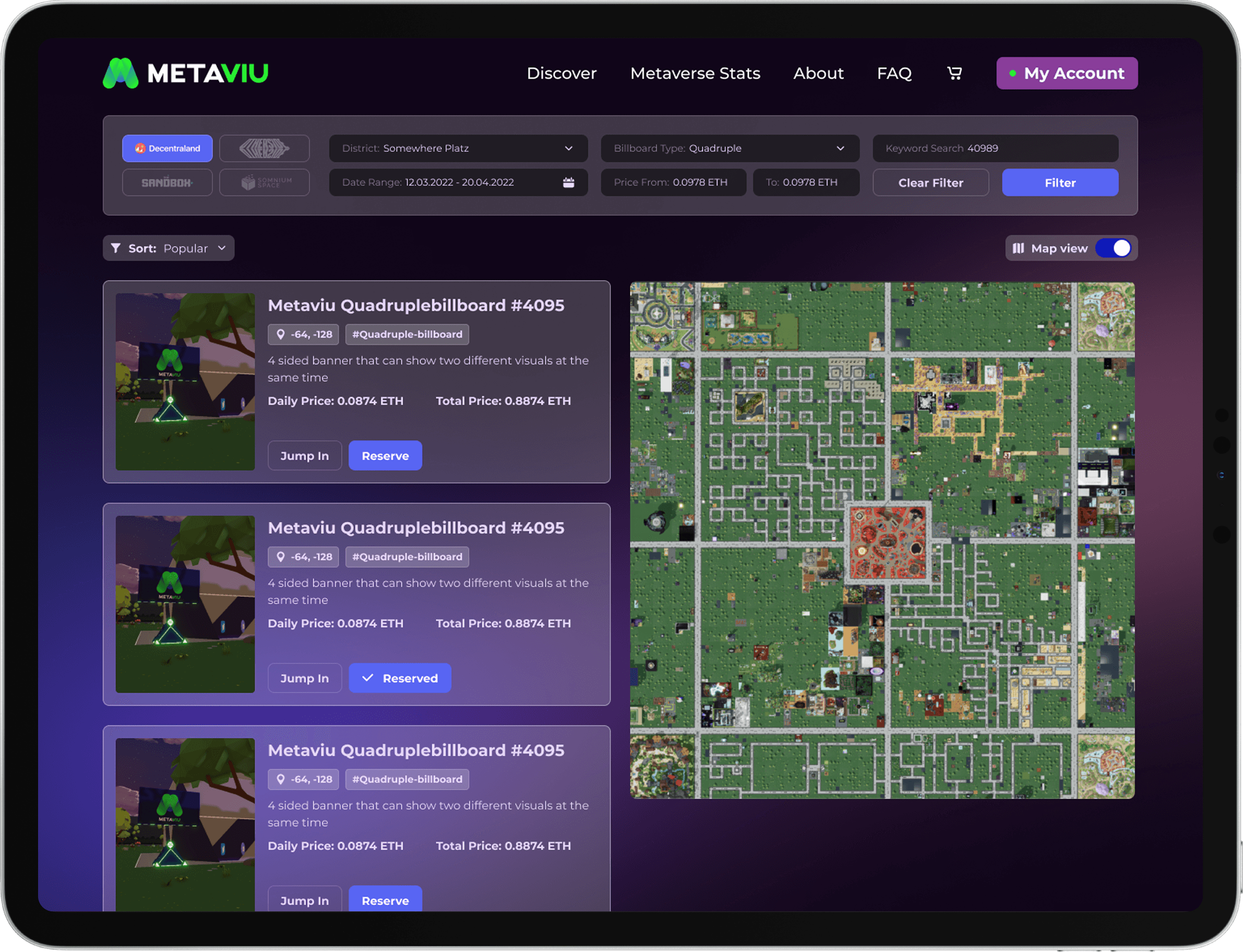The image size is (1243, 952).
Task: Toggle the Decentraland platform filter
Action: point(167,148)
